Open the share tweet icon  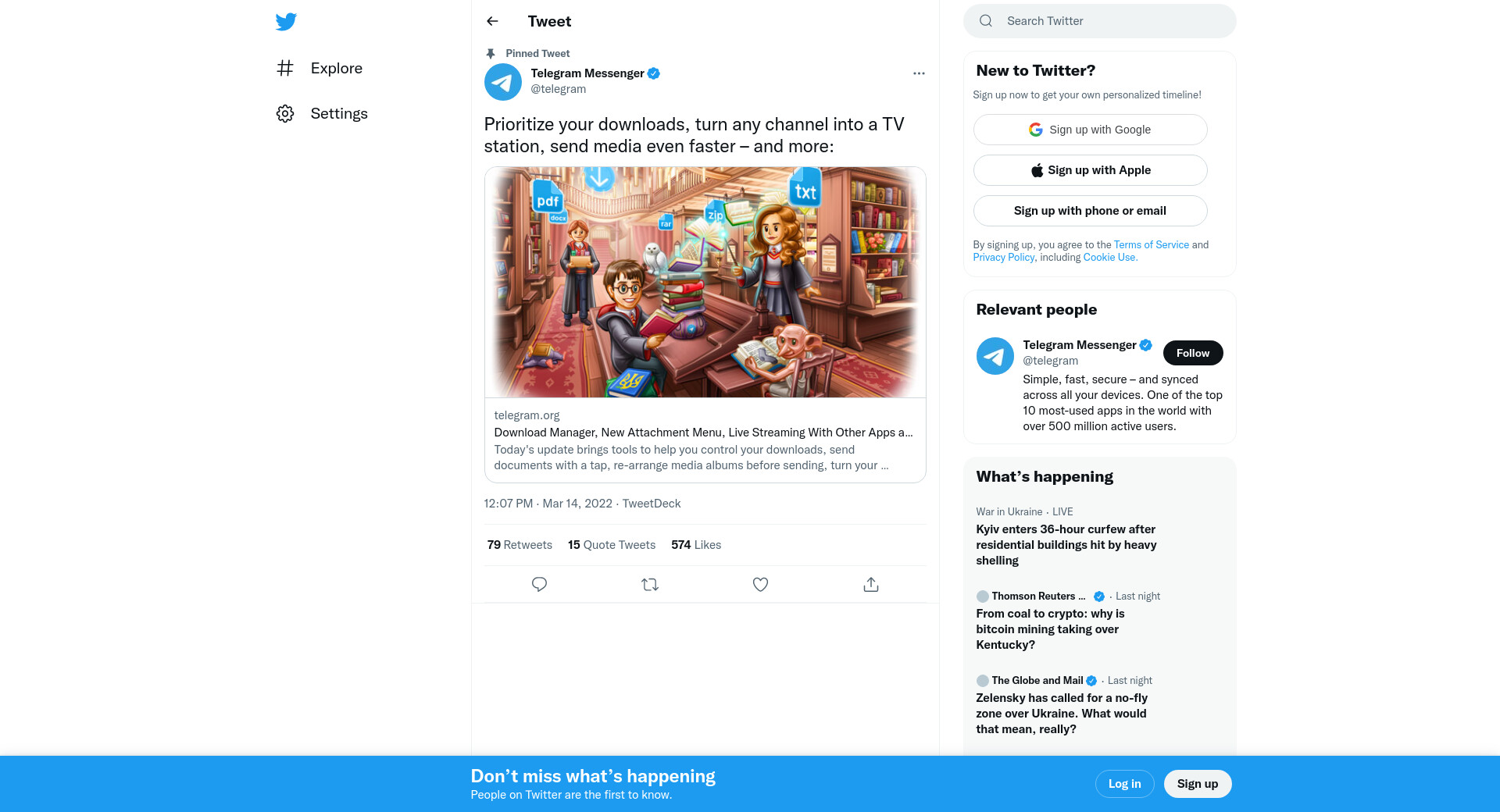(871, 584)
